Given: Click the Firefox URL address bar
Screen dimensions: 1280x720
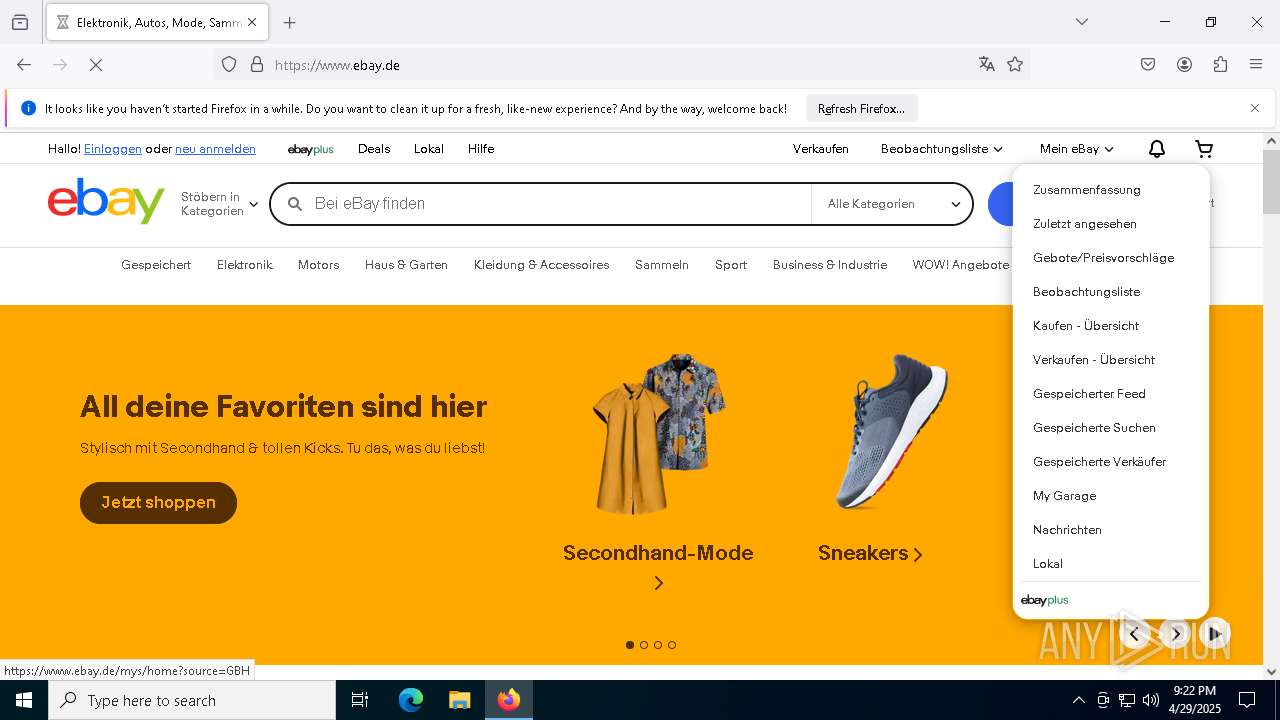Looking at the screenshot, I should pyautogui.click(x=620, y=65).
